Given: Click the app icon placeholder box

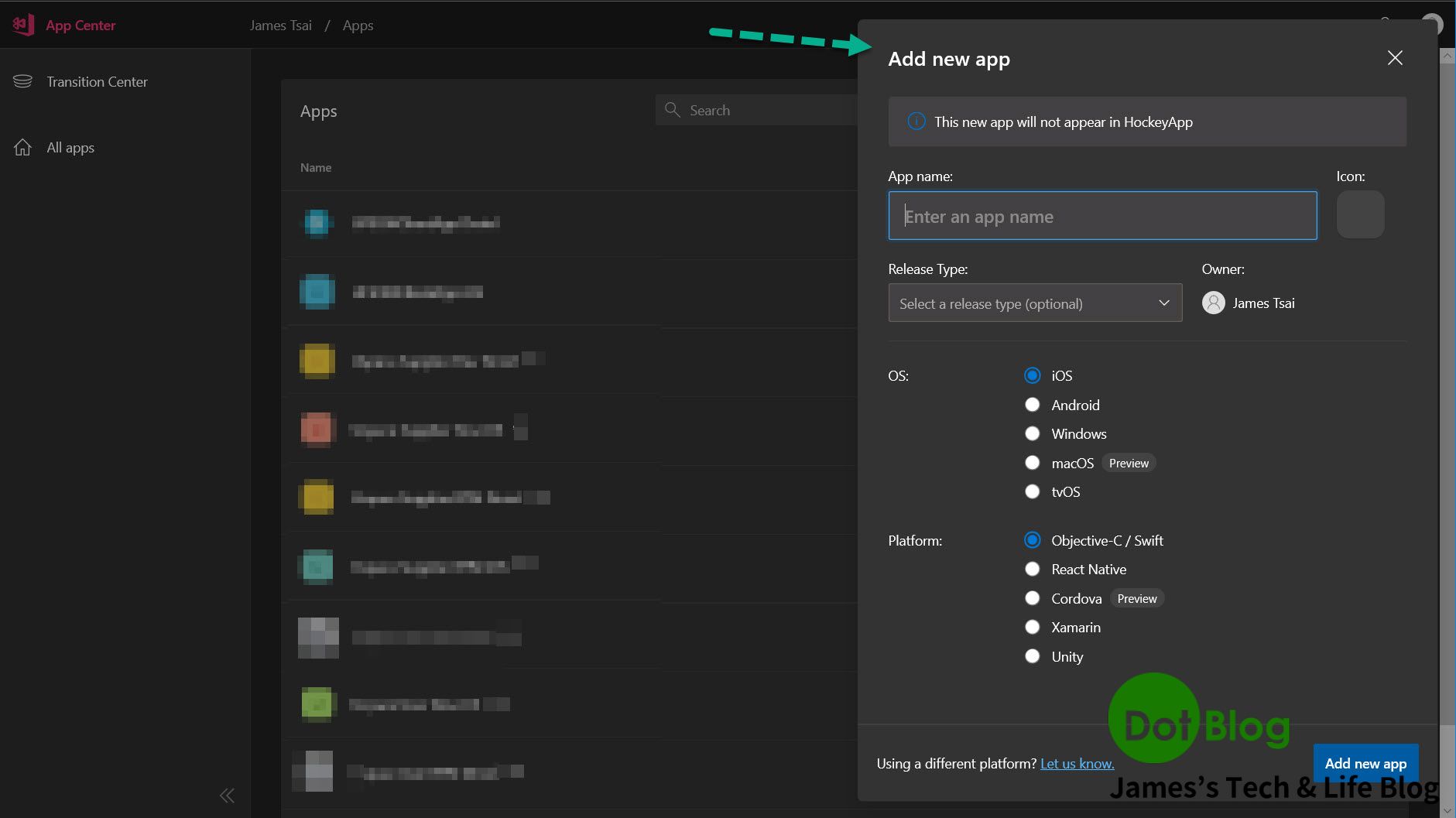Looking at the screenshot, I should point(1360,215).
